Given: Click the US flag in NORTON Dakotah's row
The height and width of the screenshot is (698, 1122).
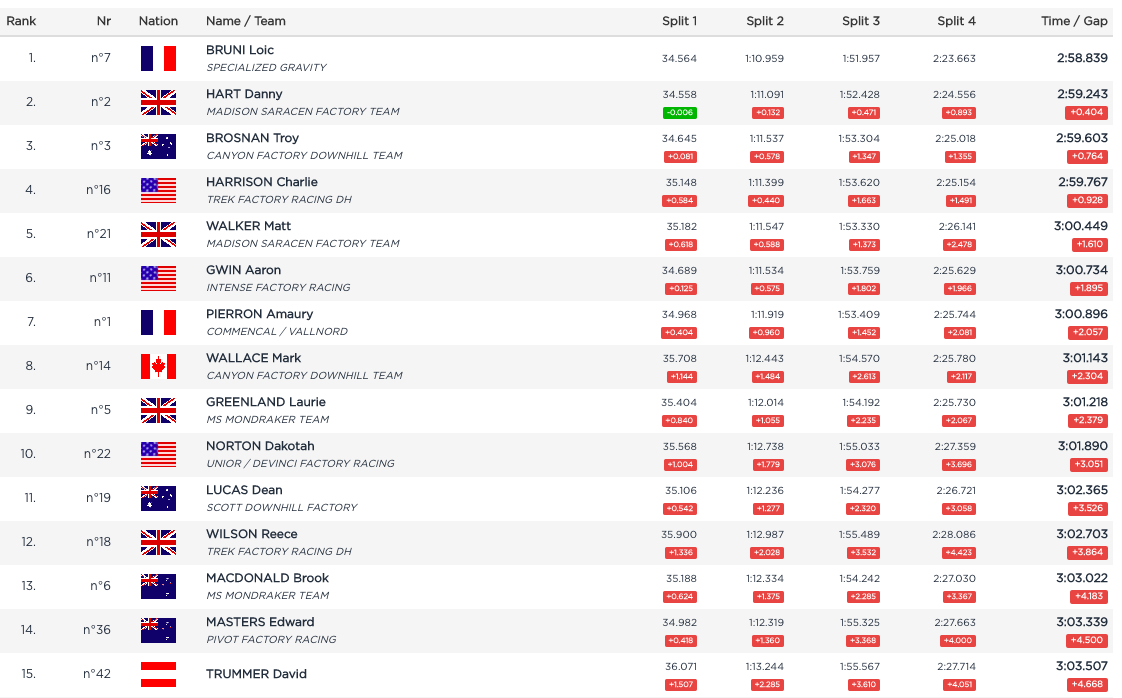Looking at the screenshot, I should point(158,454).
